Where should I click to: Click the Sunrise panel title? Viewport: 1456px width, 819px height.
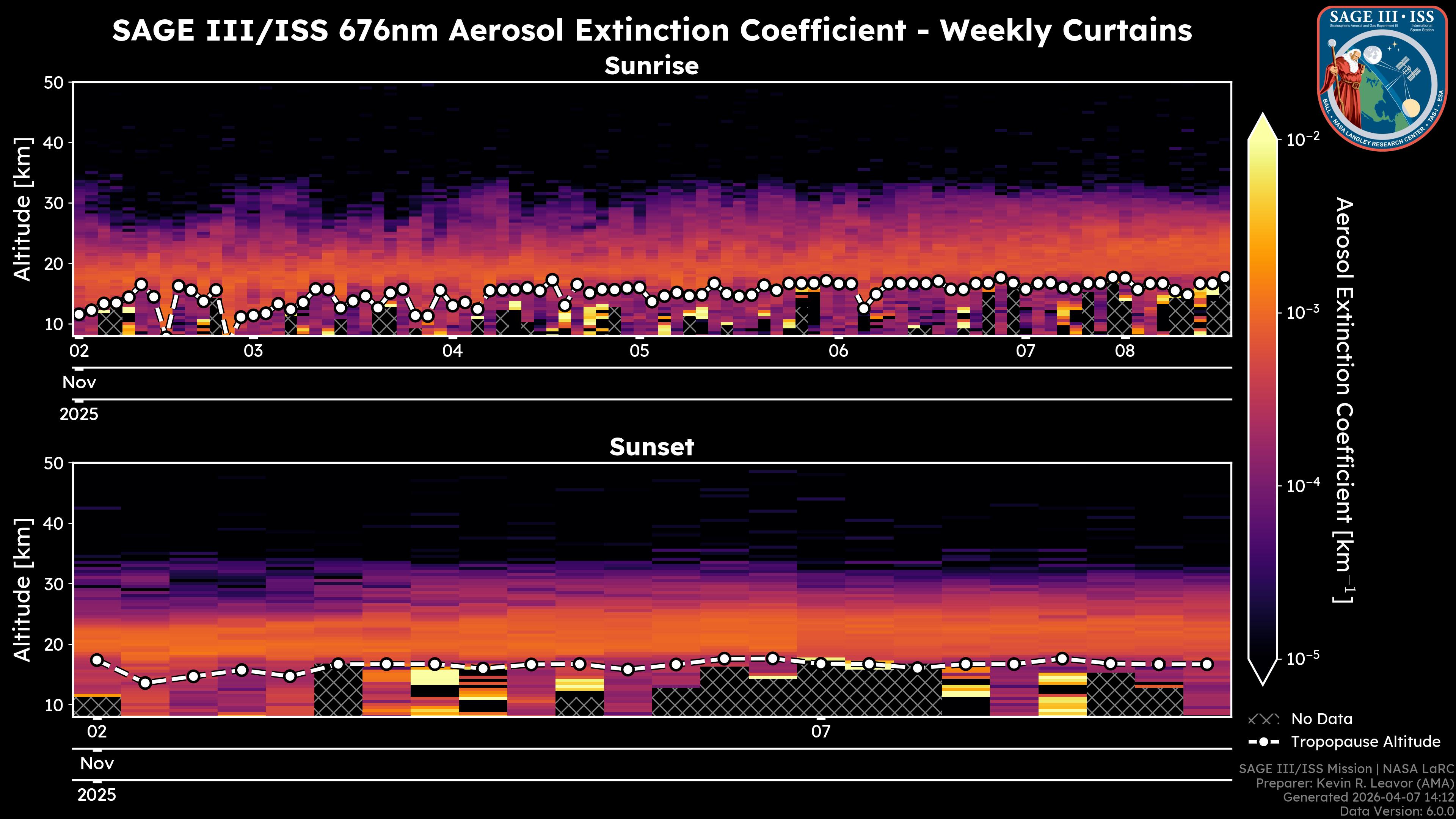(652, 66)
